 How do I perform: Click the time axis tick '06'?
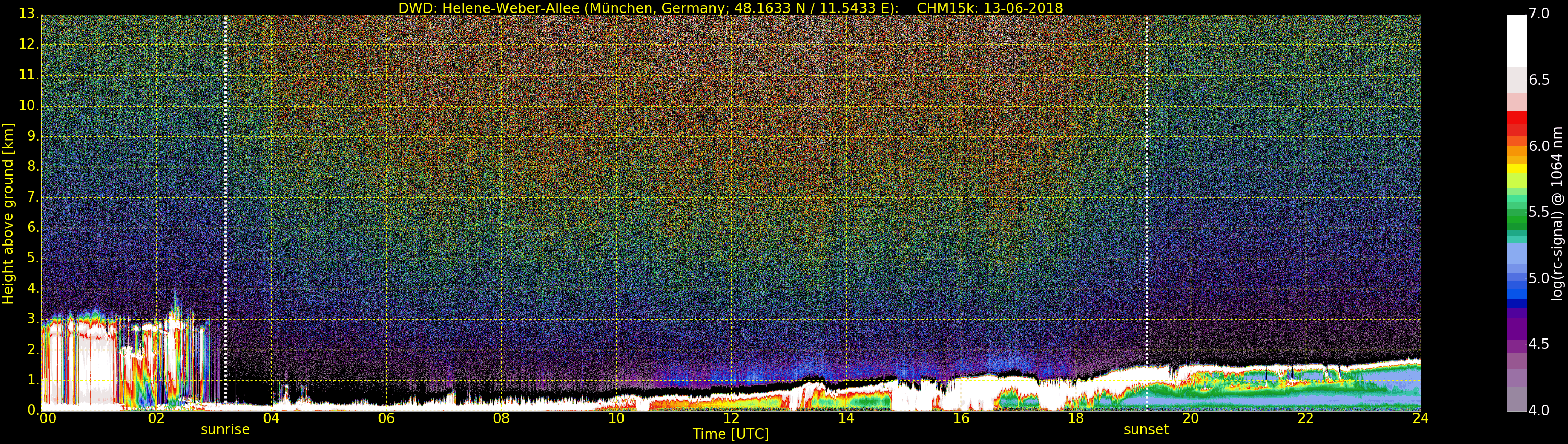[x=386, y=418]
